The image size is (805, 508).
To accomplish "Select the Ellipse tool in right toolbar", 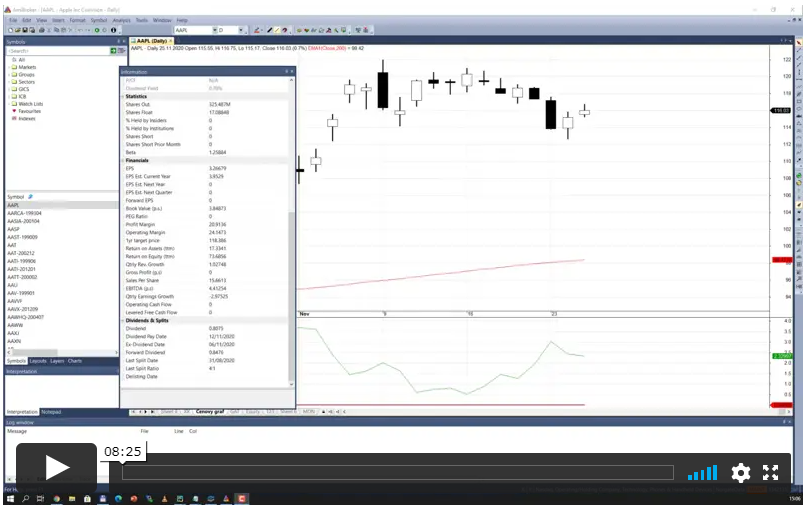I will (799, 109).
